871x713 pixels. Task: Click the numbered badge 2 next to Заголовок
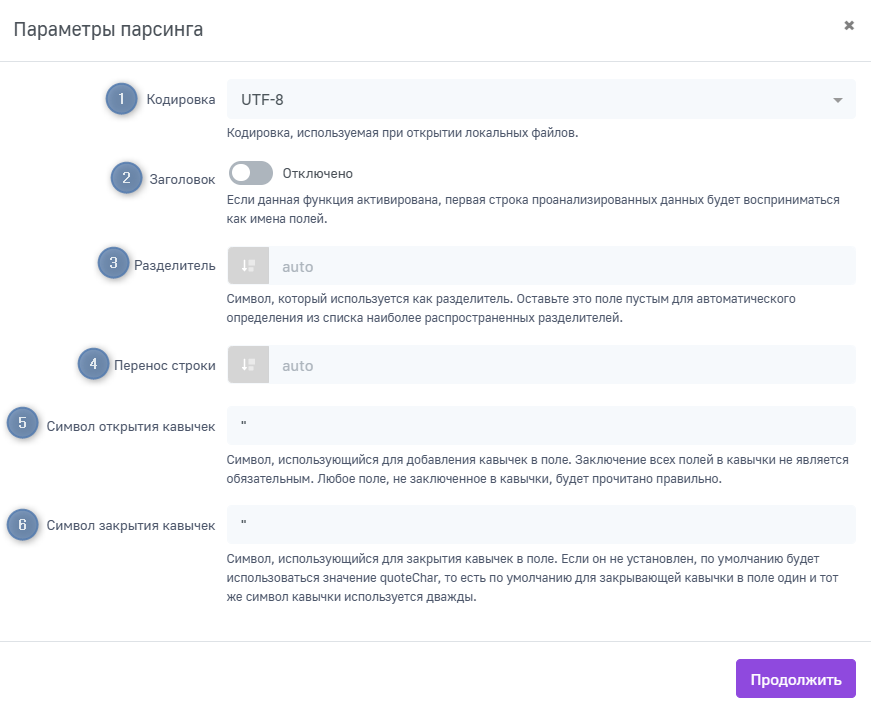pyautogui.click(x=125, y=178)
